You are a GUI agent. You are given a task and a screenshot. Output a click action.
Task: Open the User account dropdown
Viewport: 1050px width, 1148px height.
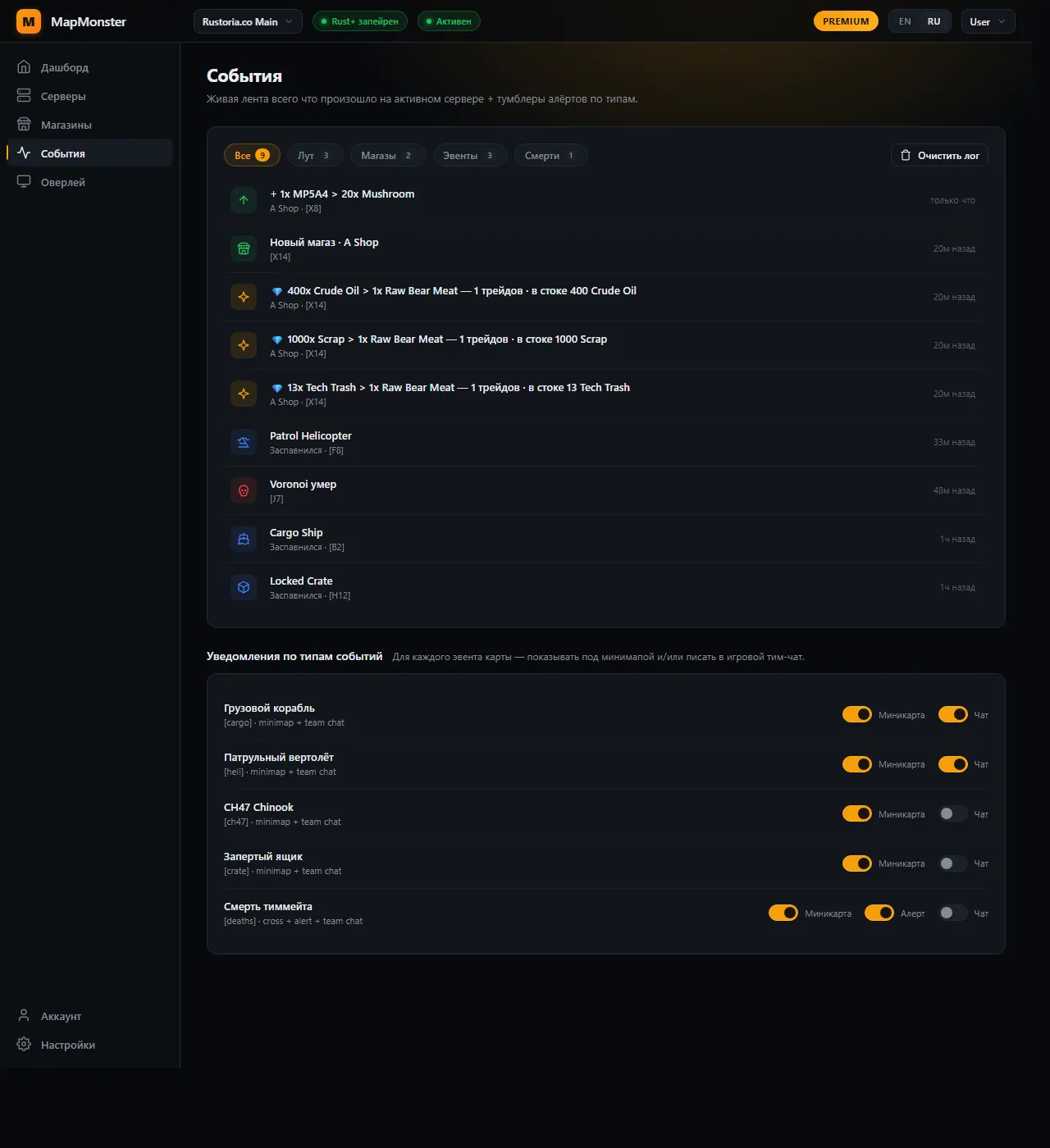click(x=988, y=21)
